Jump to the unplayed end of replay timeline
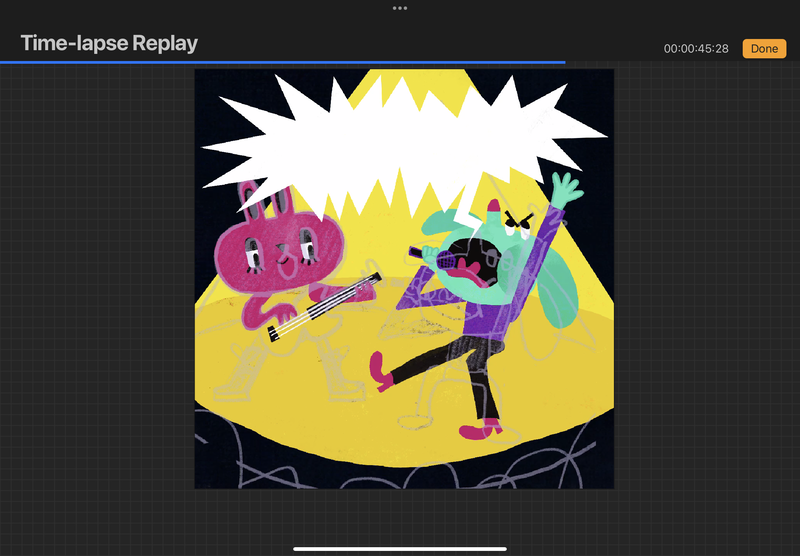The width and height of the screenshot is (800, 556). tap(680, 62)
